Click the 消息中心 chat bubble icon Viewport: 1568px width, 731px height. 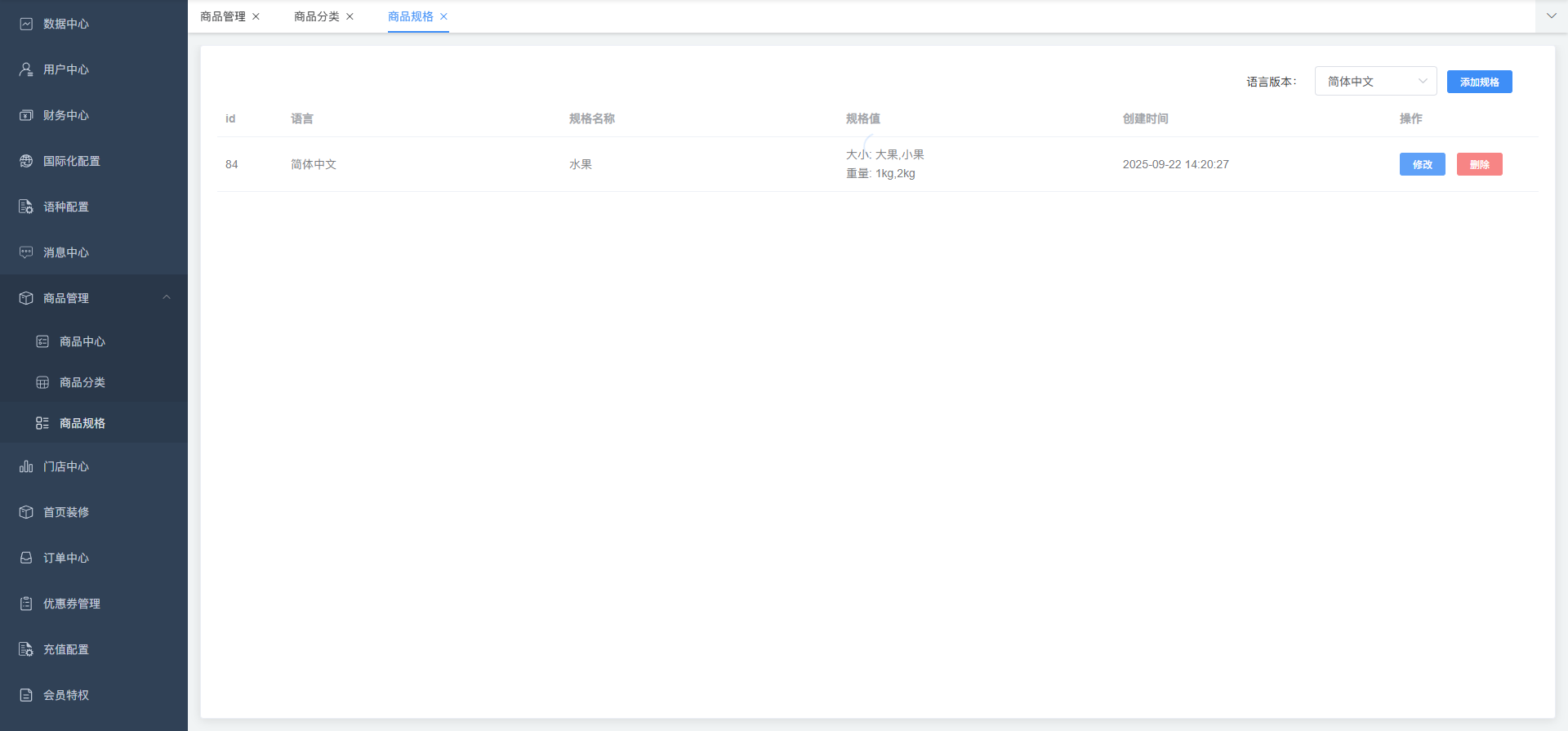click(x=26, y=252)
